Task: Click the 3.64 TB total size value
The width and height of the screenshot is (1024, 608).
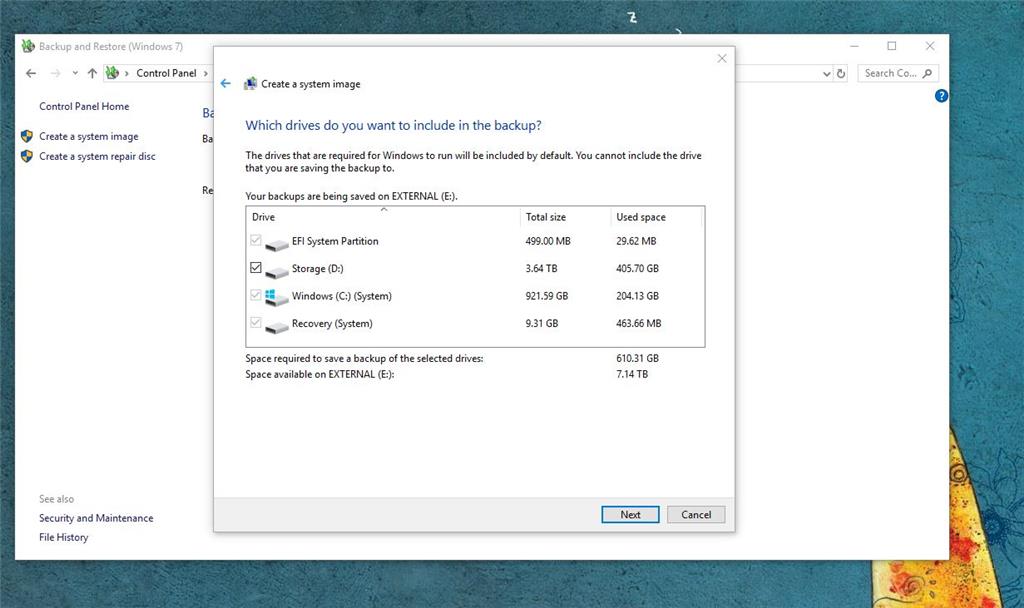Action: pyautogui.click(x=541, y=268)
